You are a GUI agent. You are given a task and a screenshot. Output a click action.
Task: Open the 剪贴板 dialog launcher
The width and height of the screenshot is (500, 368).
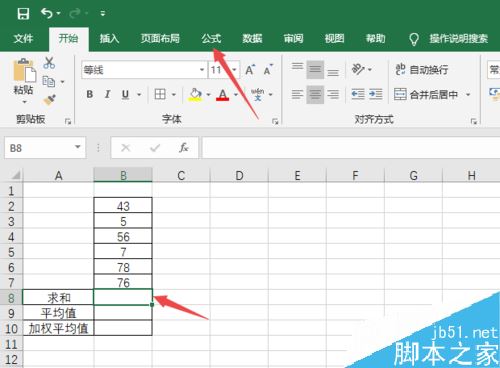(x=68, y=122)
